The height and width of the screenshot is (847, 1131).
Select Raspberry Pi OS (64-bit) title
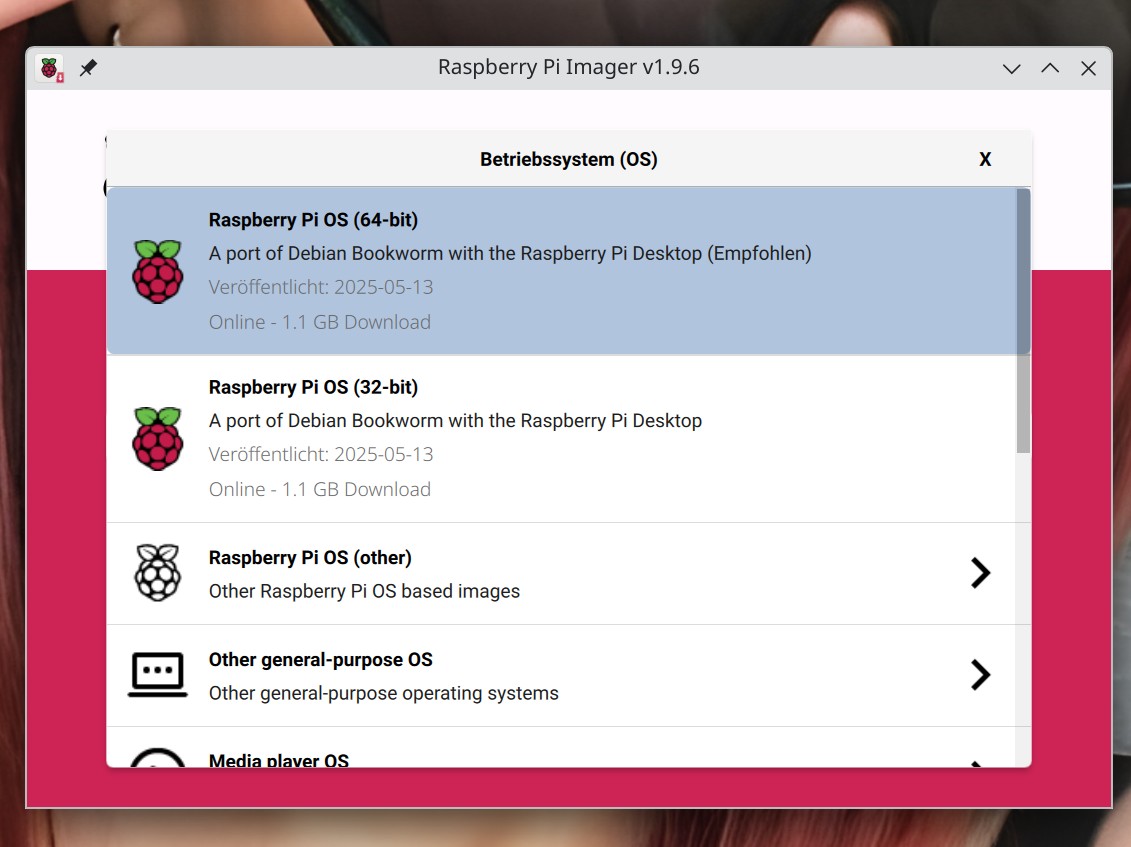(313, 220)
